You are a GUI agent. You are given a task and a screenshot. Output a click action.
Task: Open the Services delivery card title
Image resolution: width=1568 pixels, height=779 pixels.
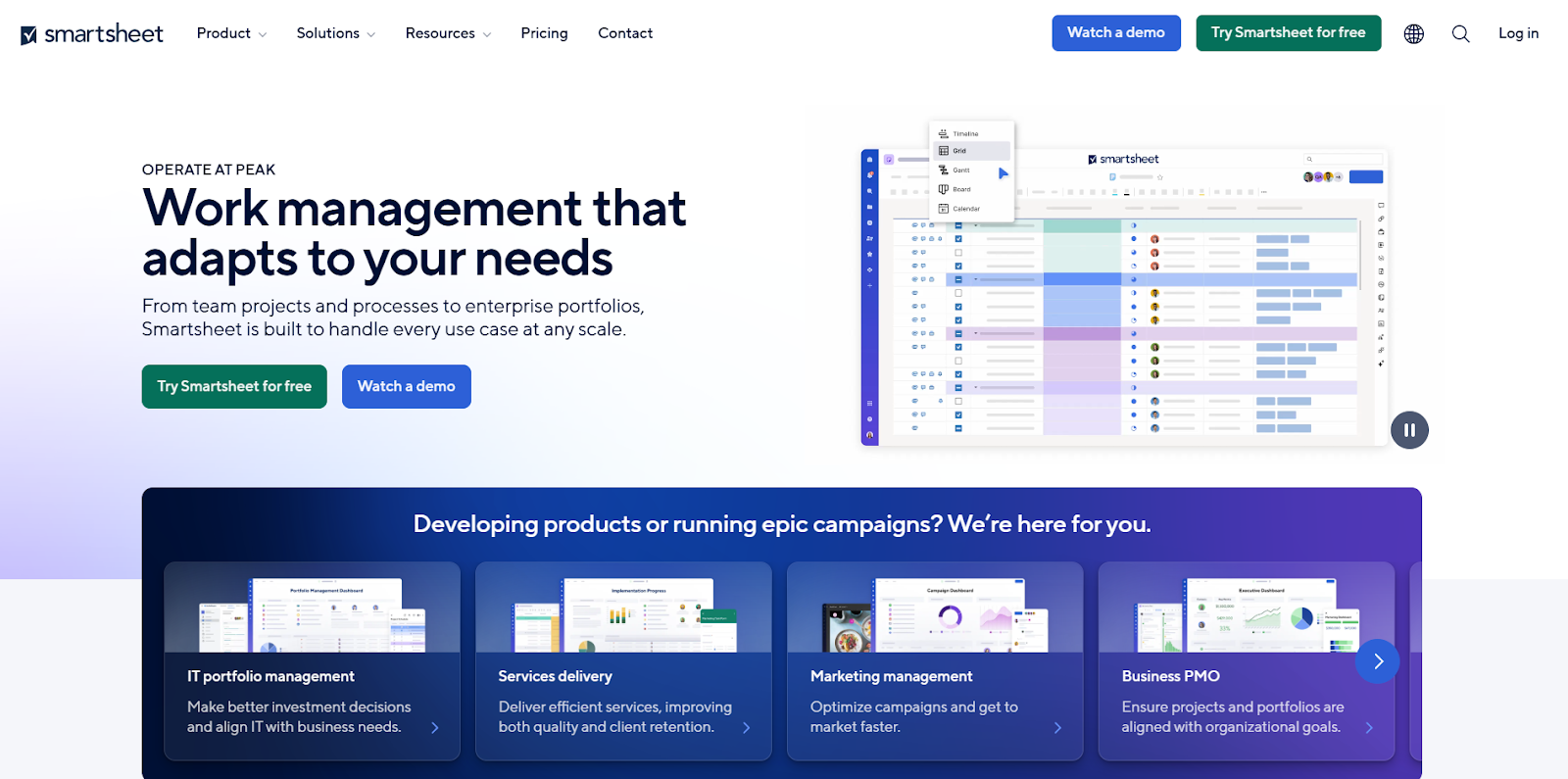tap(555, 676)
